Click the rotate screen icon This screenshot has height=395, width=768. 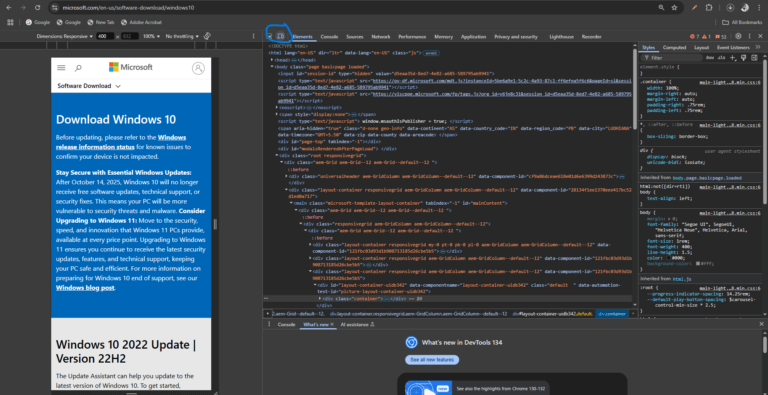[x=207, y=36]
